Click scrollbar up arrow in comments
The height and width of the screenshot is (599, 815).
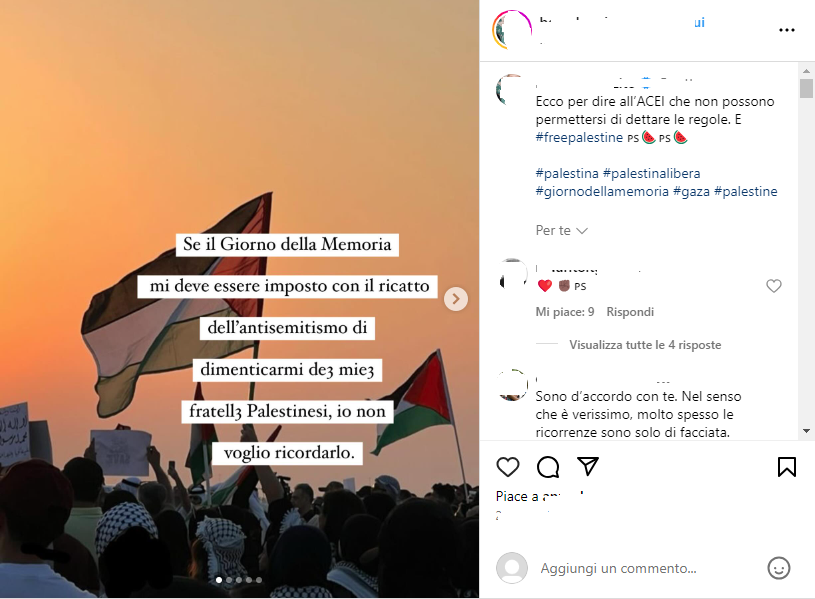[x=806, y=71]
